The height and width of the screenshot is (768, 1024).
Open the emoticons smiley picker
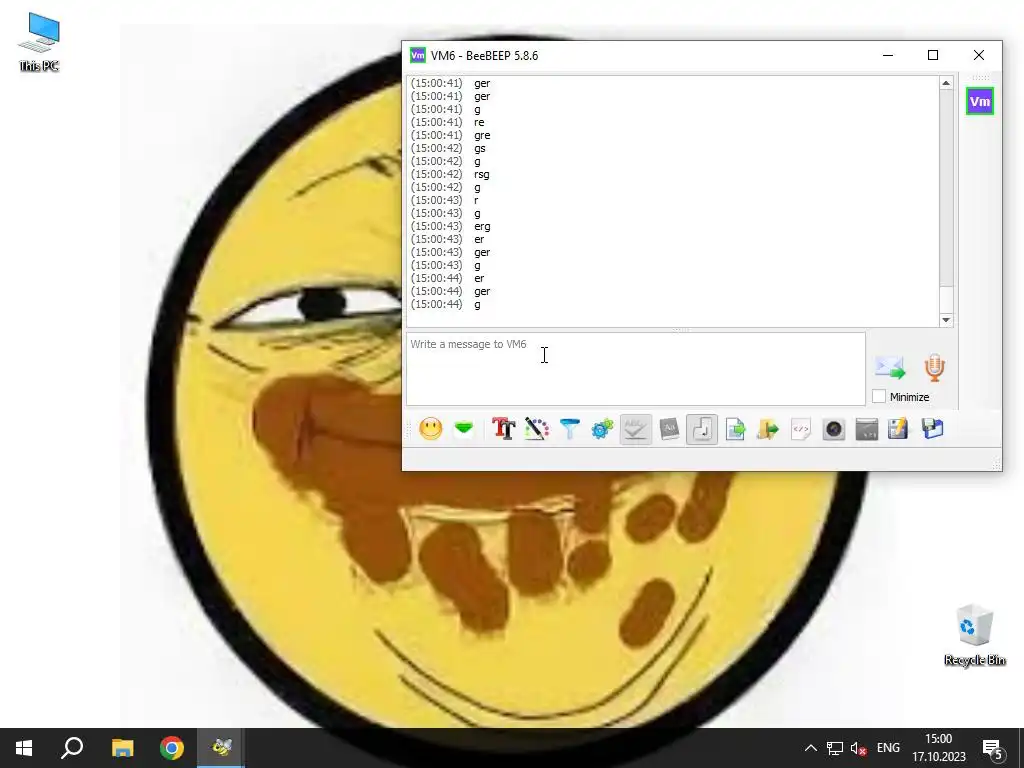click(x=430, y=429)
